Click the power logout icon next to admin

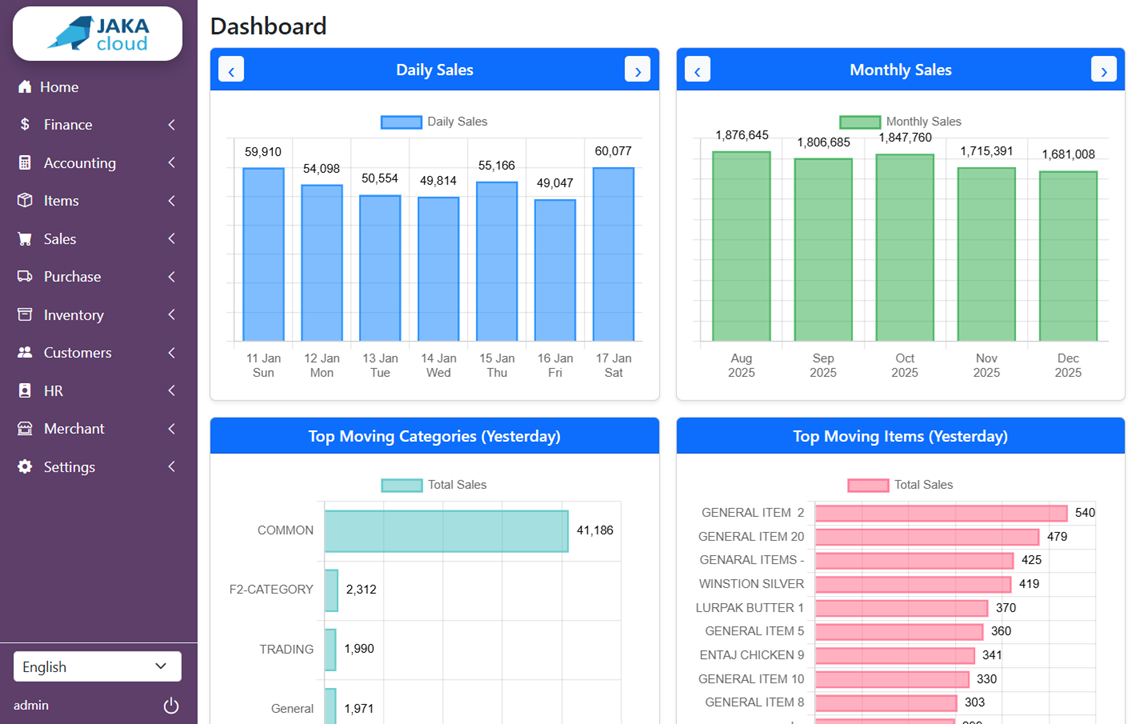click(170, 705)
